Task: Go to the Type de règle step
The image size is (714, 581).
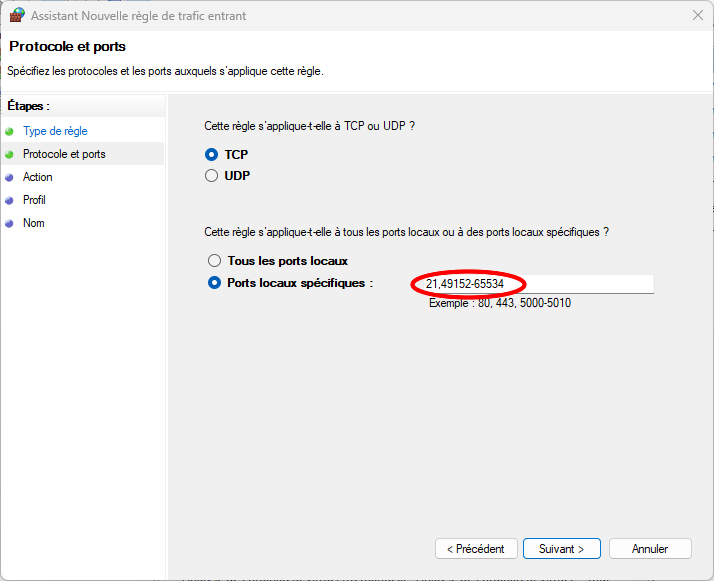Action: tap(55, 131)
